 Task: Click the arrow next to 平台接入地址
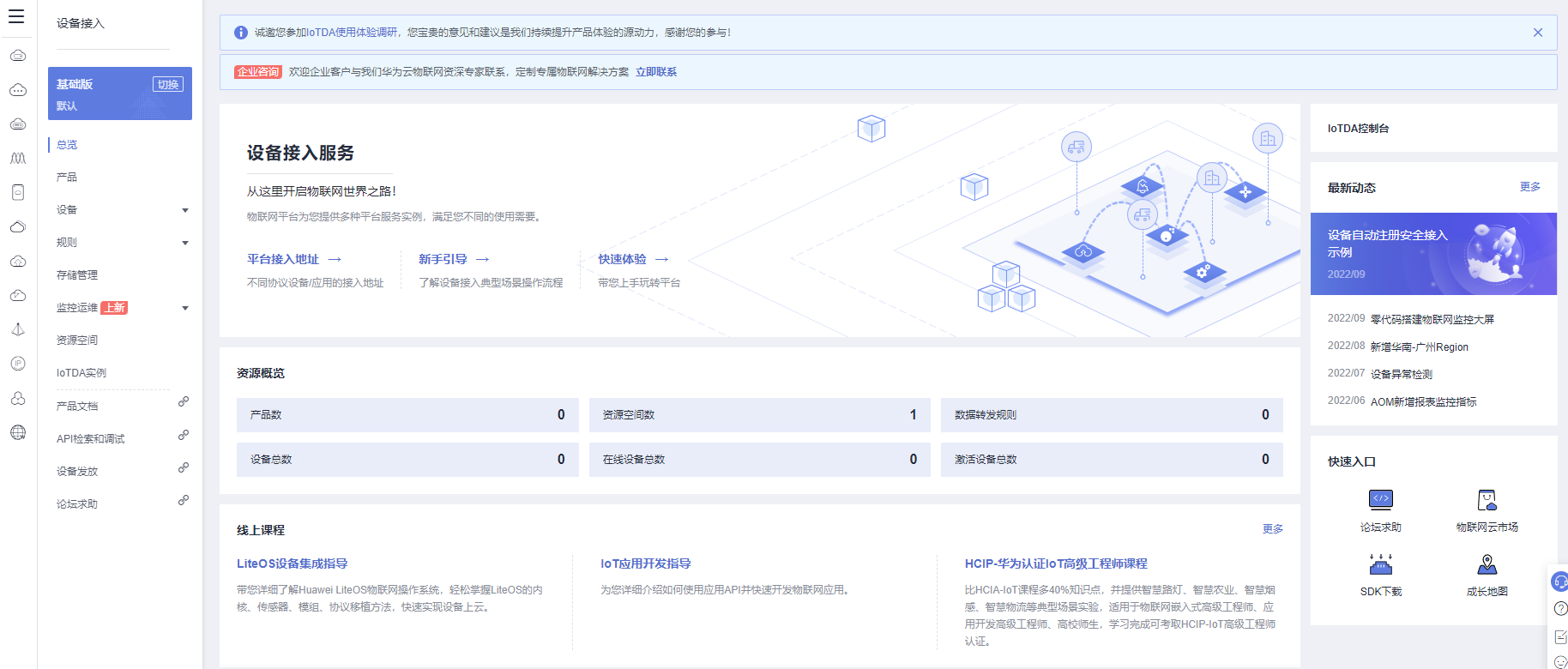pos(335,259)
